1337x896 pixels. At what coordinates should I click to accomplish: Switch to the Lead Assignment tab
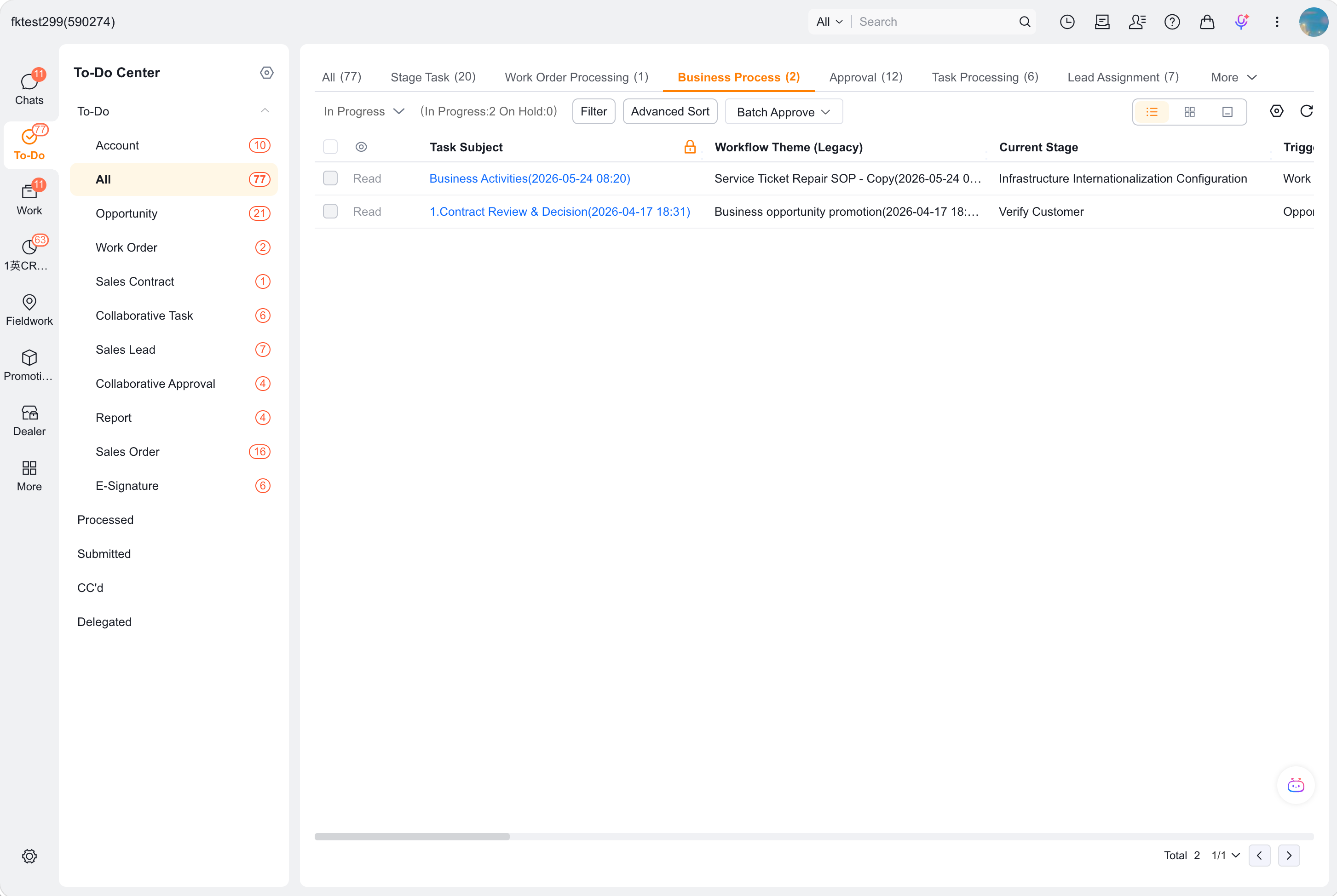(1123, 77)
